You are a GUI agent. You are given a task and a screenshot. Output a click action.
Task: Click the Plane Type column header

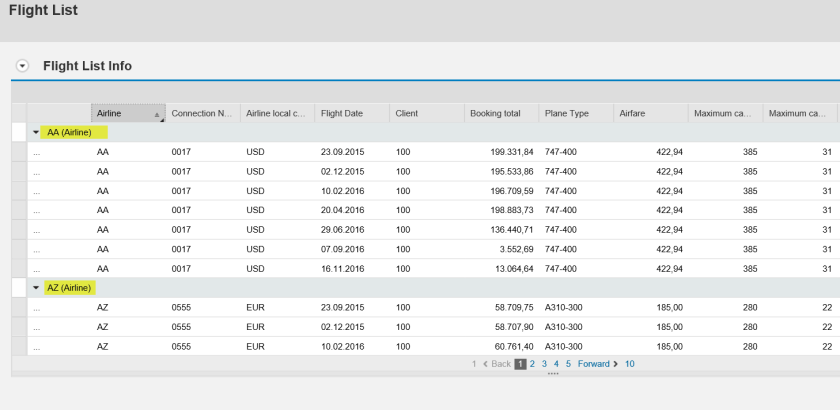[567, 114]
